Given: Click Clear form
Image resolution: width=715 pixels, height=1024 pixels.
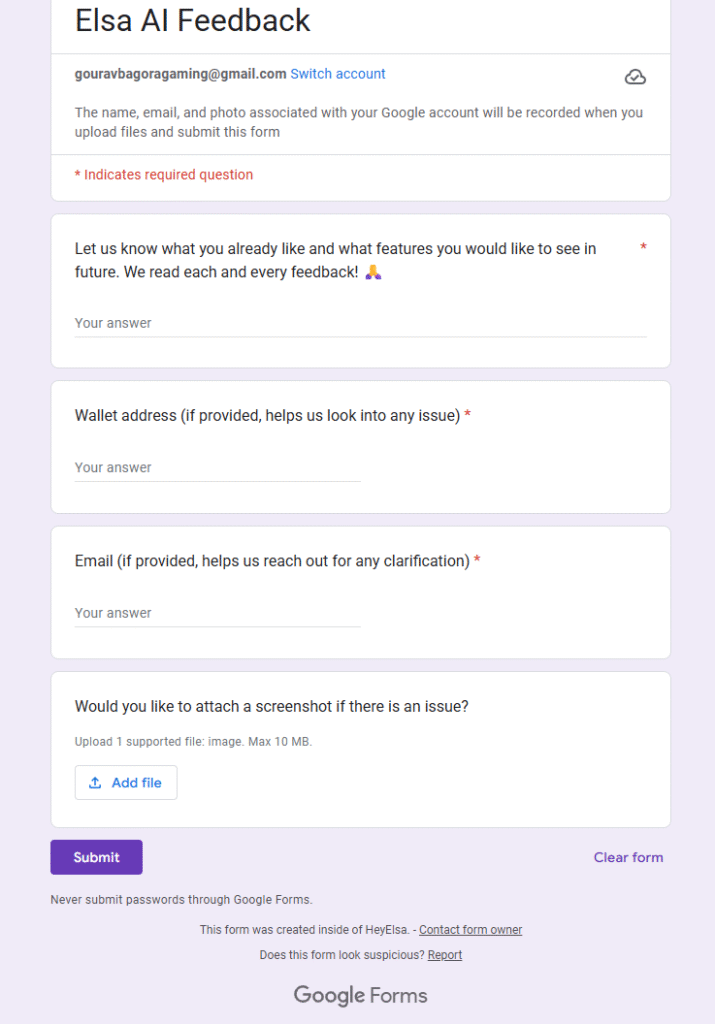Looking at the screenshot, I should pos(628,857).
